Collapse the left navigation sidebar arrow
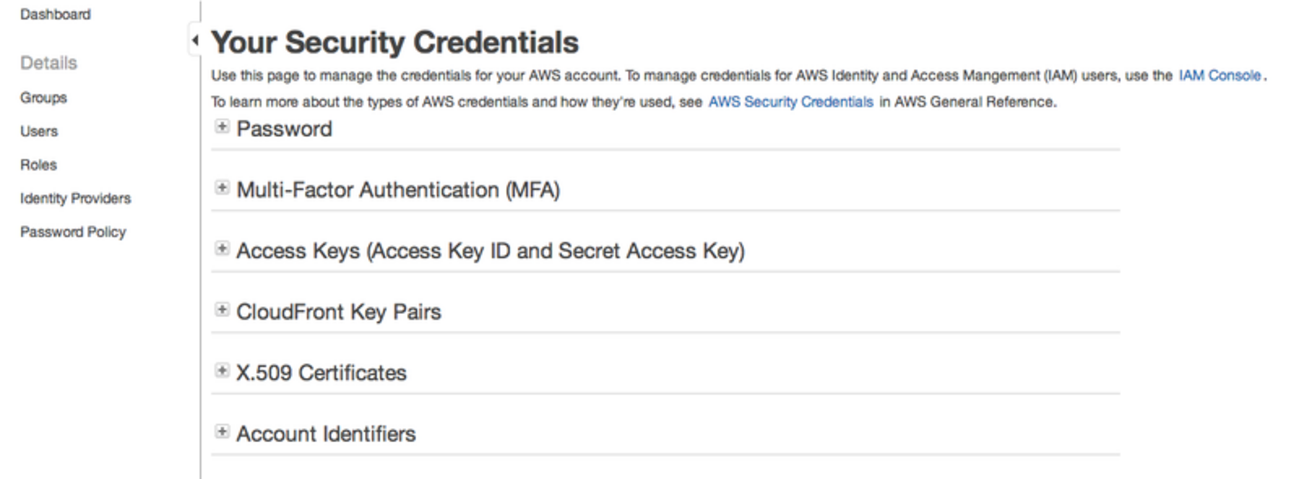Viewport: 1299px width, 479px height. [194, 41]
